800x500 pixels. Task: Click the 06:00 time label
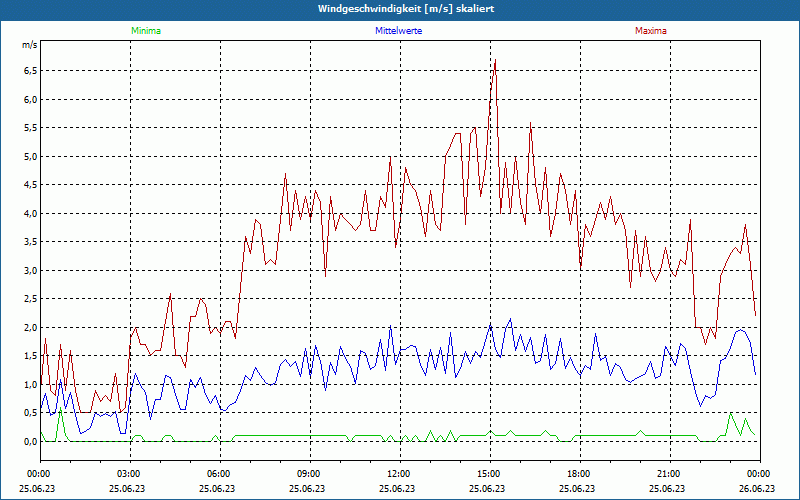(x=220, y=474)
